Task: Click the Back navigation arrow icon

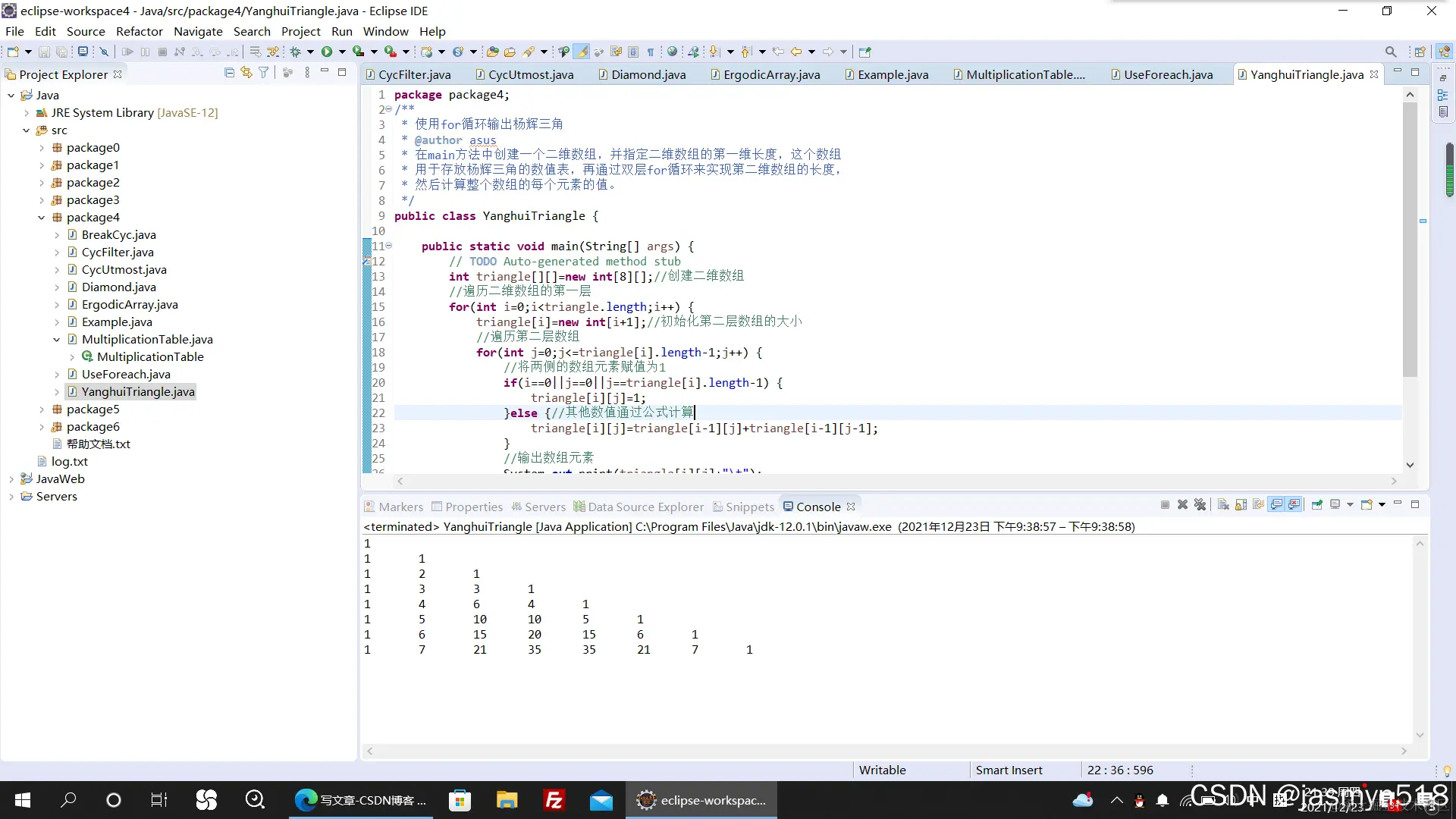Action: click(795, 52)
